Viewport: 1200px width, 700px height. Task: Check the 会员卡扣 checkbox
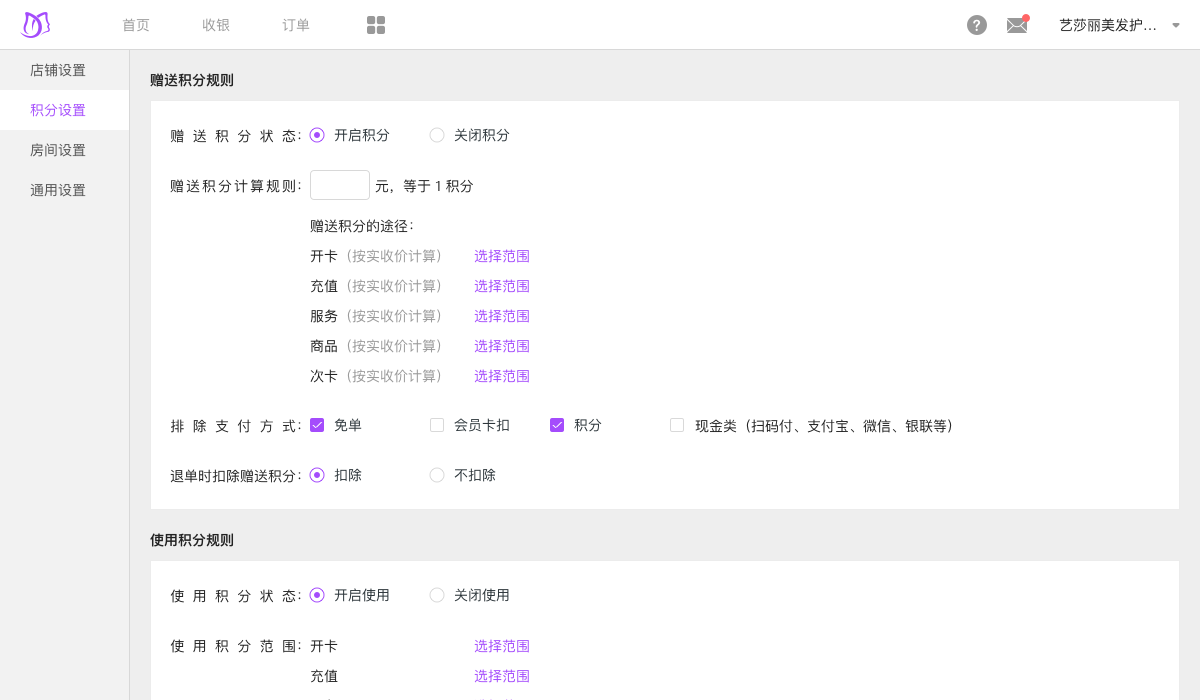tap(437, 425)
